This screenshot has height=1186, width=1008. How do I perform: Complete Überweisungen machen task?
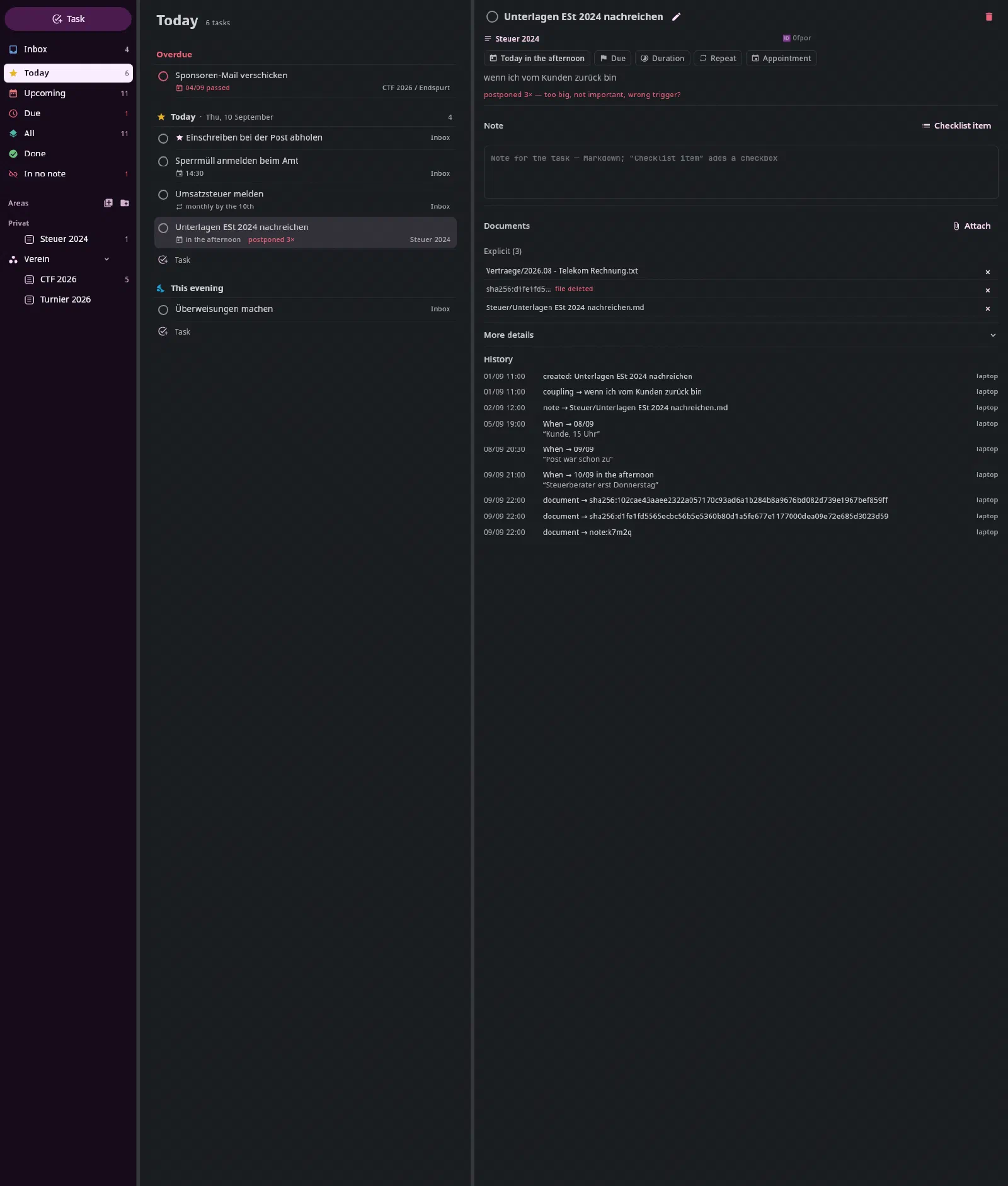[x=163, y=310]
